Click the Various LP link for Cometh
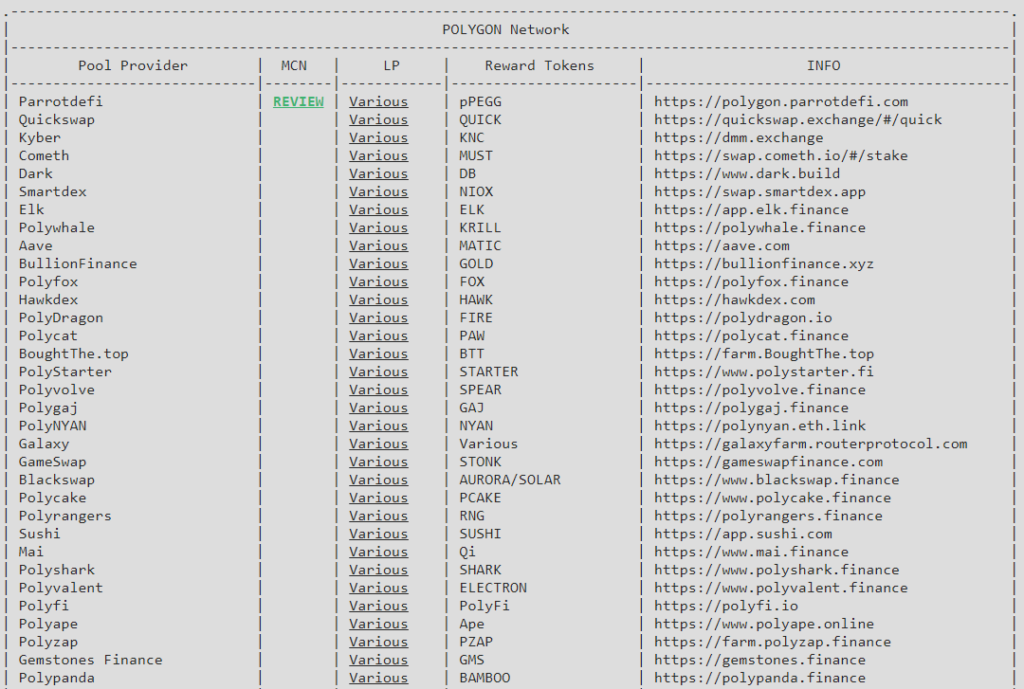 pos(378,156)
